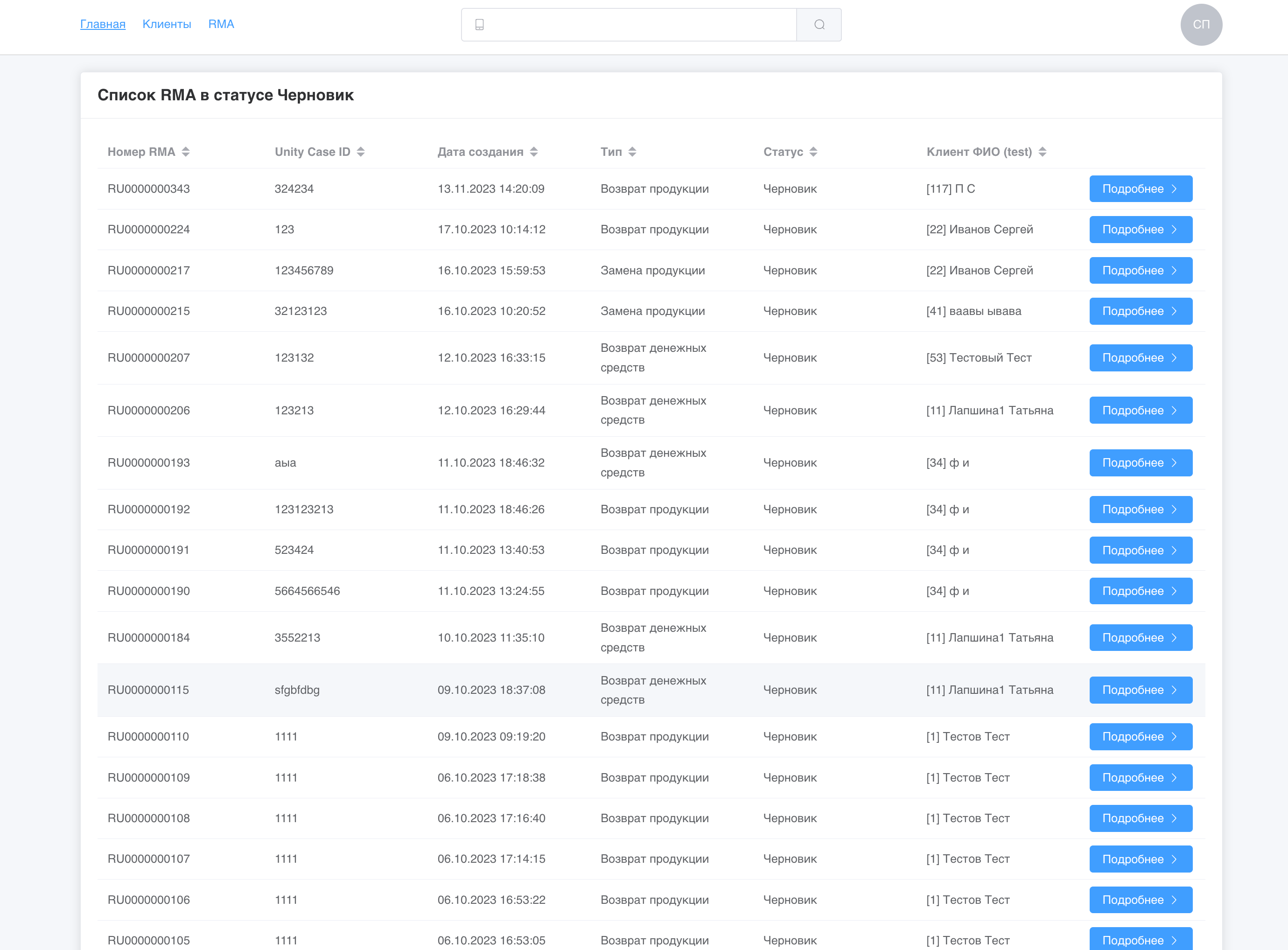
Task: Click the search magnifier icon button
Action: 819,25
